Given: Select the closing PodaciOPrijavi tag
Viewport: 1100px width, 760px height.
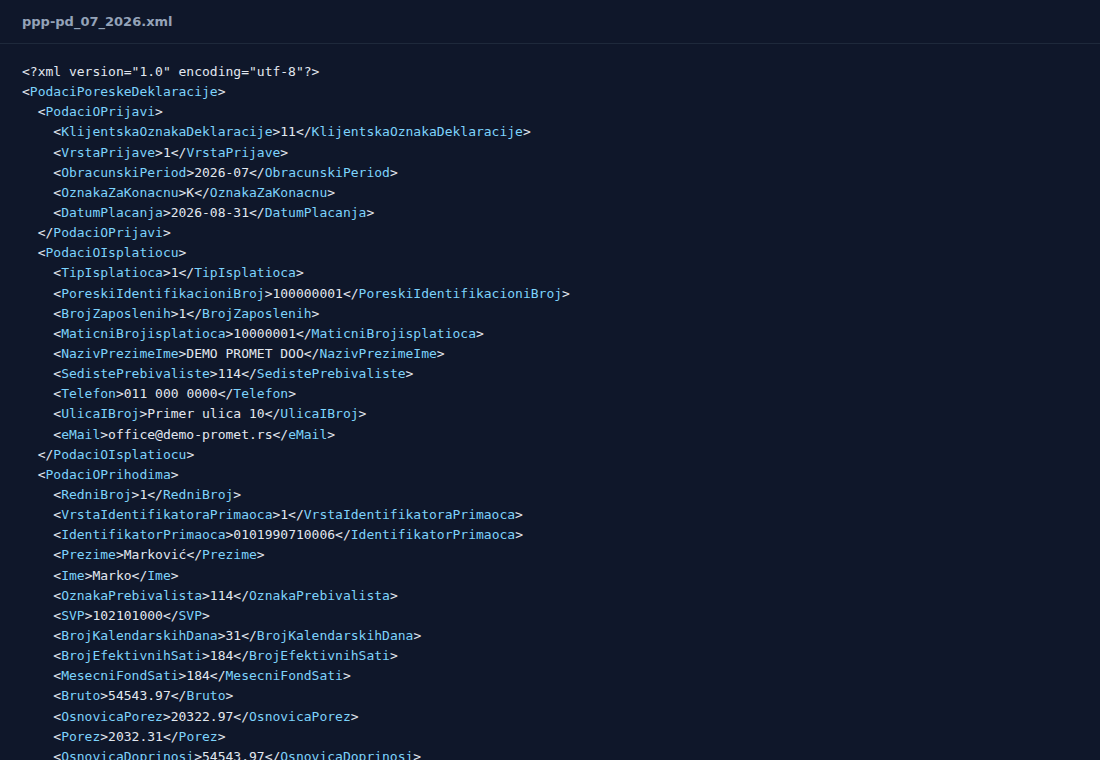Looking at the screenshot, I should (x=104, y=232).
